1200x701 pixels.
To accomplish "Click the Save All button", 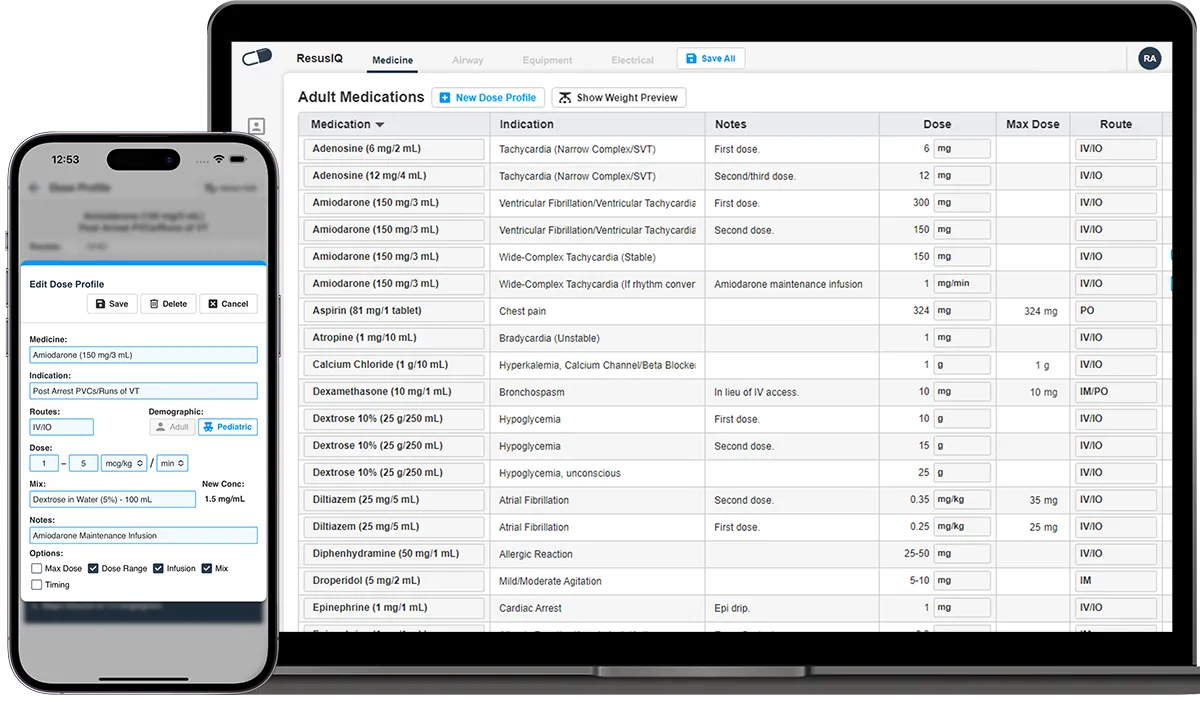I will pyautogui.click(x=711, y=58).
